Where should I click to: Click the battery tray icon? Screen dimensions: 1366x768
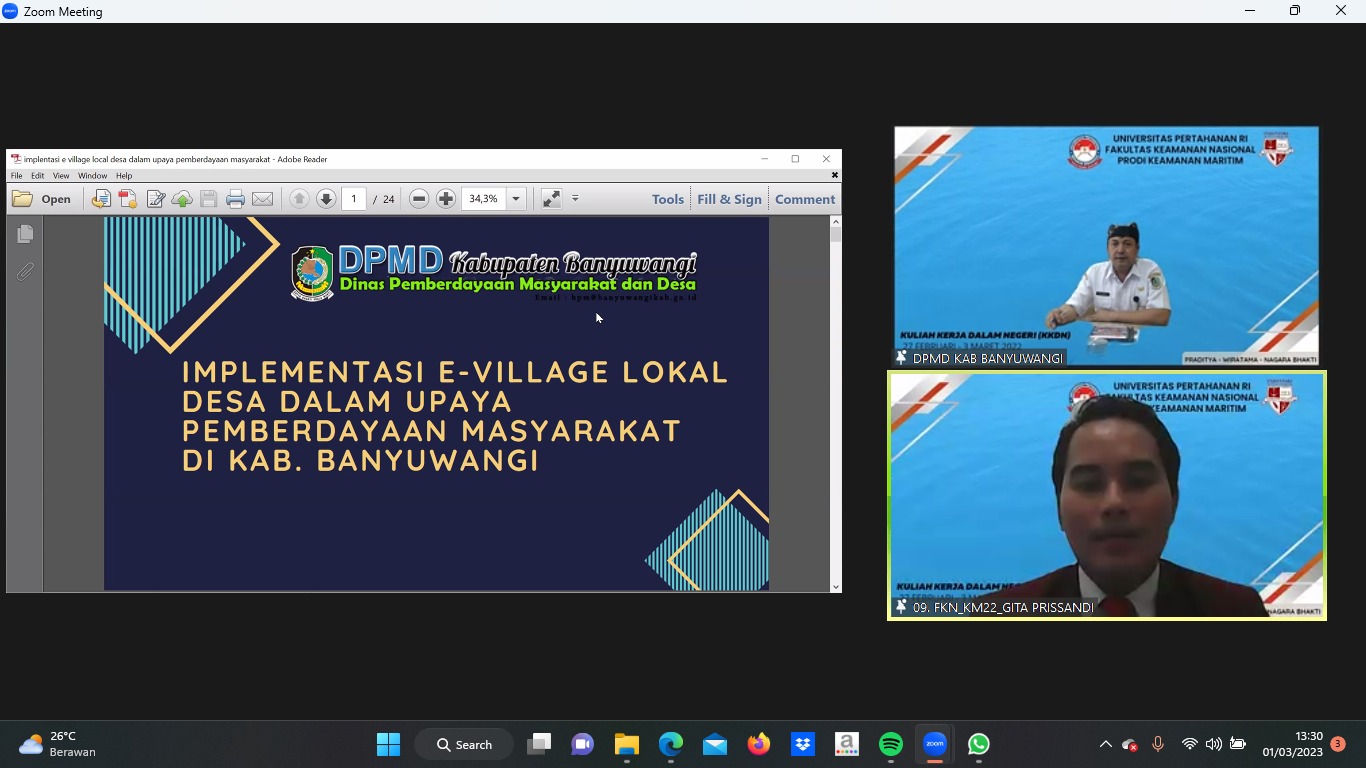1238,744
